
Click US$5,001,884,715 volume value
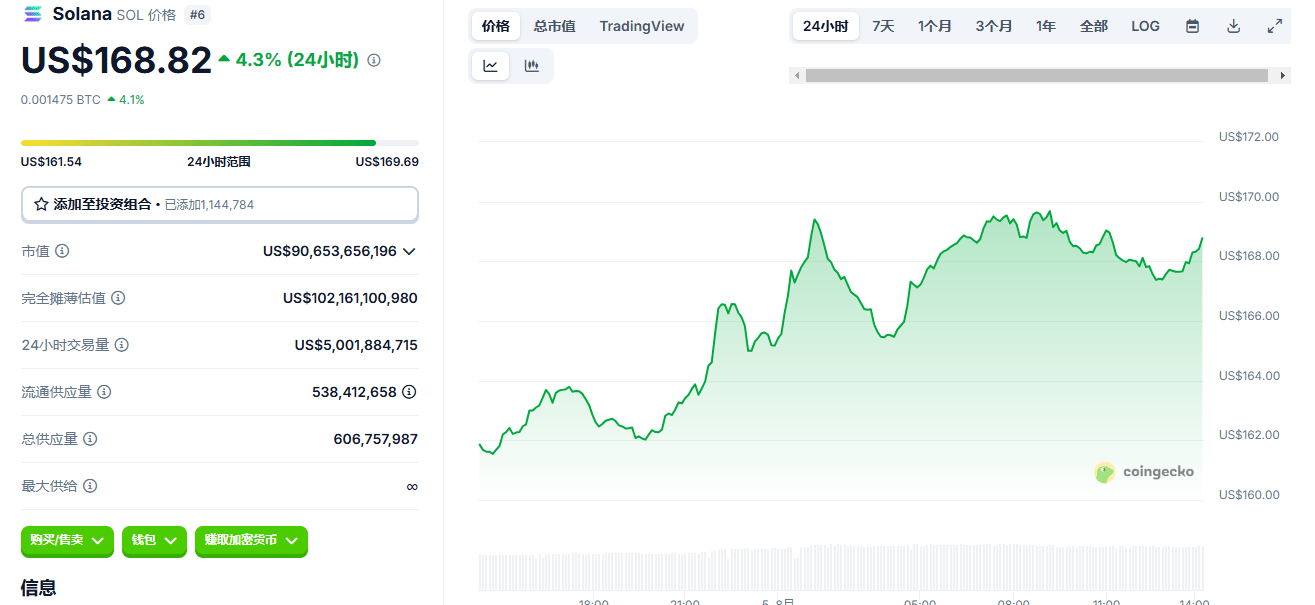pyautogui.click(x=356, y=345)
